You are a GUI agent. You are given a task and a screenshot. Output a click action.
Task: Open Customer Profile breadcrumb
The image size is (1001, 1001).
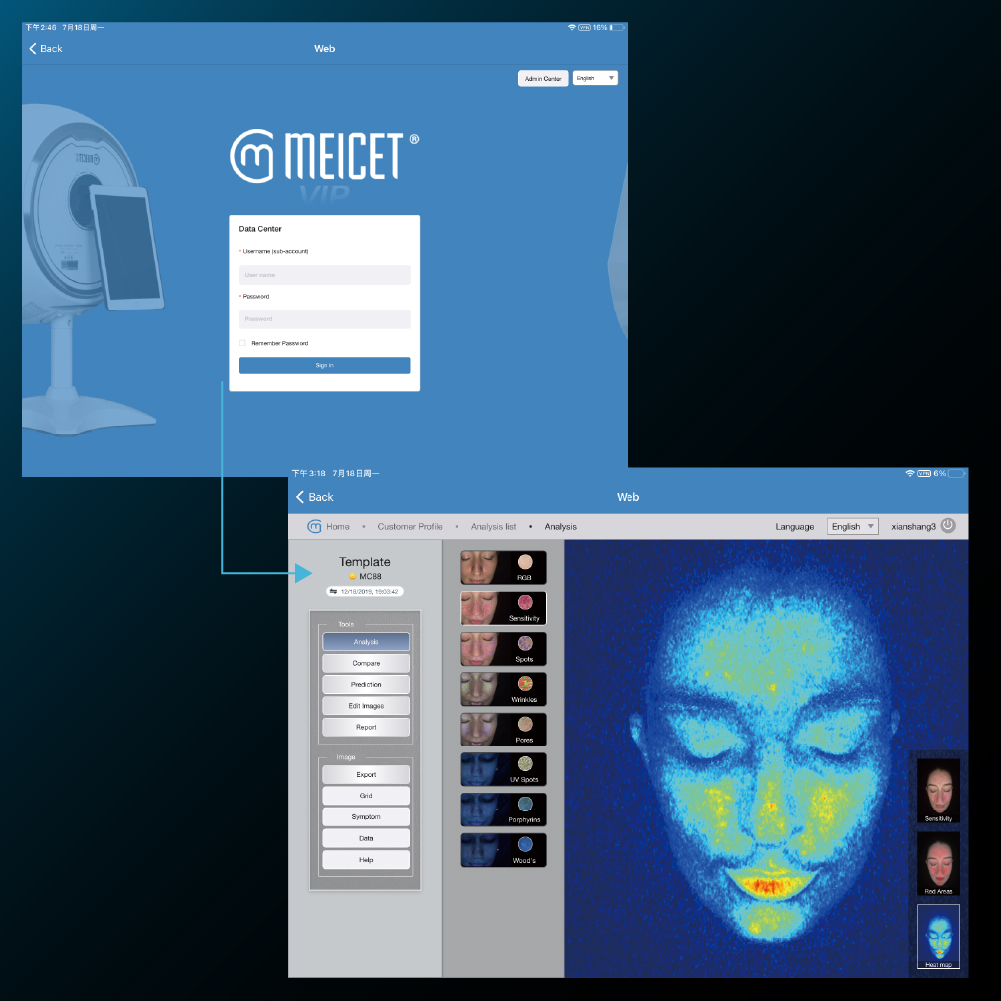coord(410,527)
